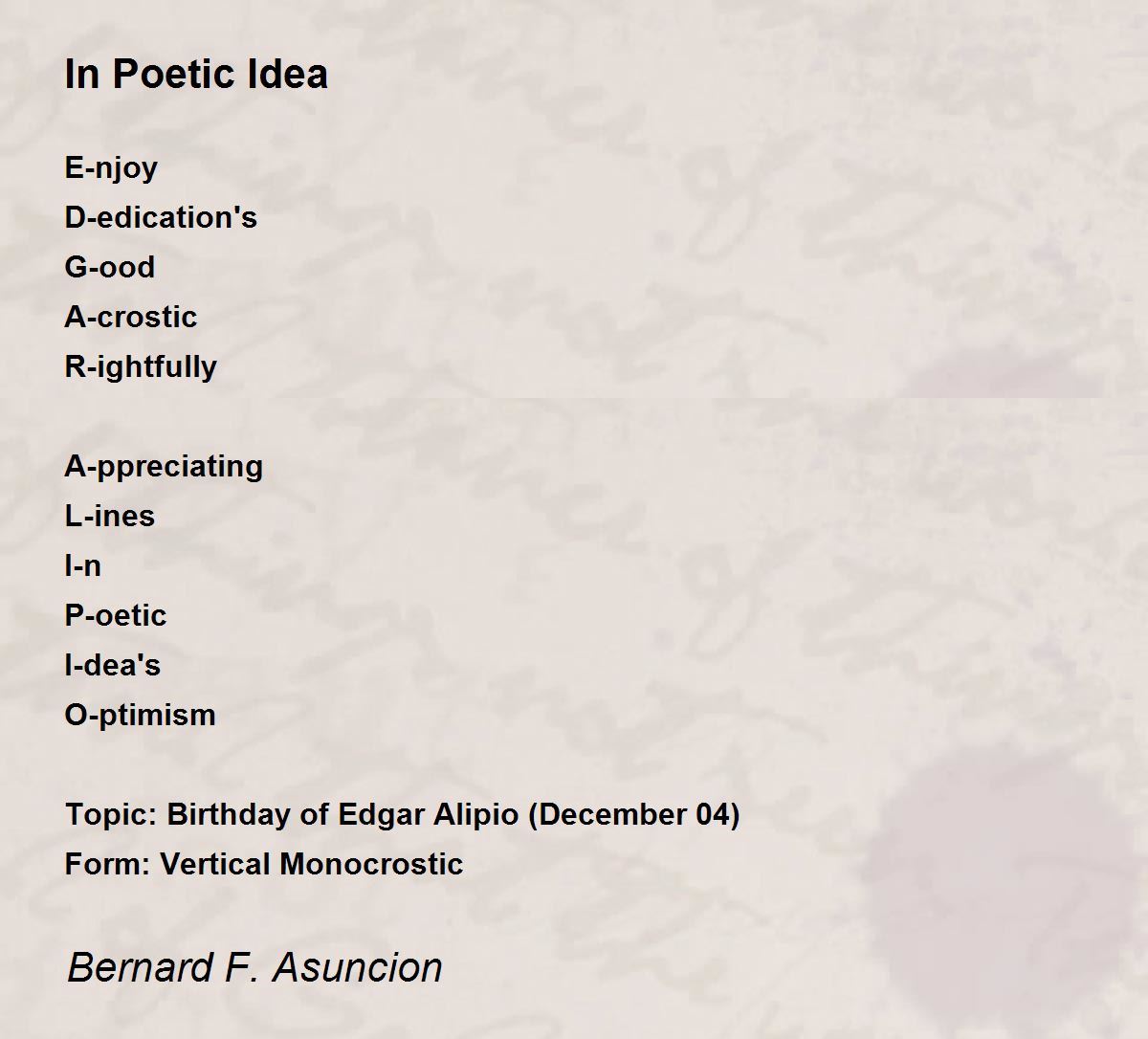Click the line 'R-ightfully'
1148x1039 pixels.
click(141, 367)
